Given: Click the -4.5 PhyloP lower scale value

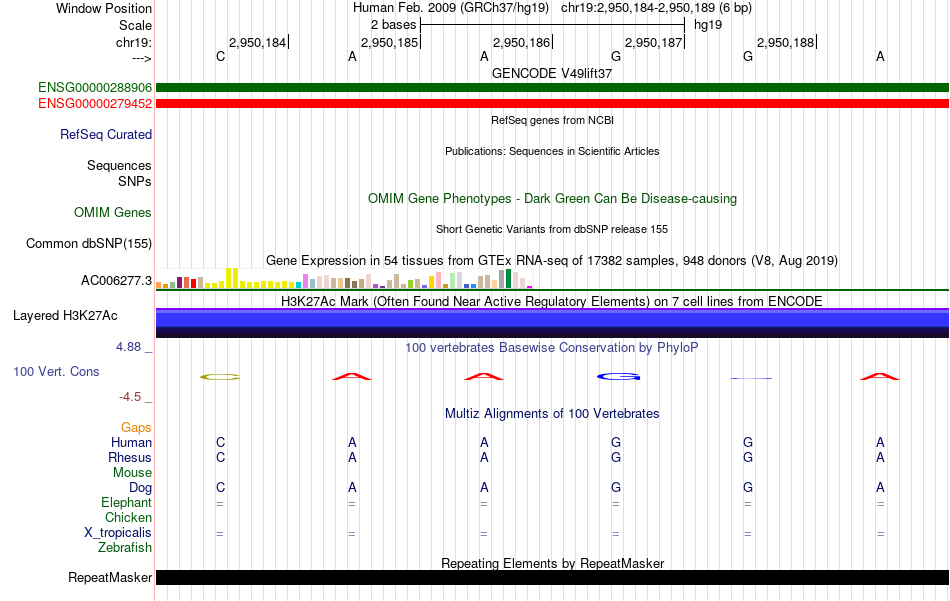Looking at the screenshot, I should click(130, 397).
